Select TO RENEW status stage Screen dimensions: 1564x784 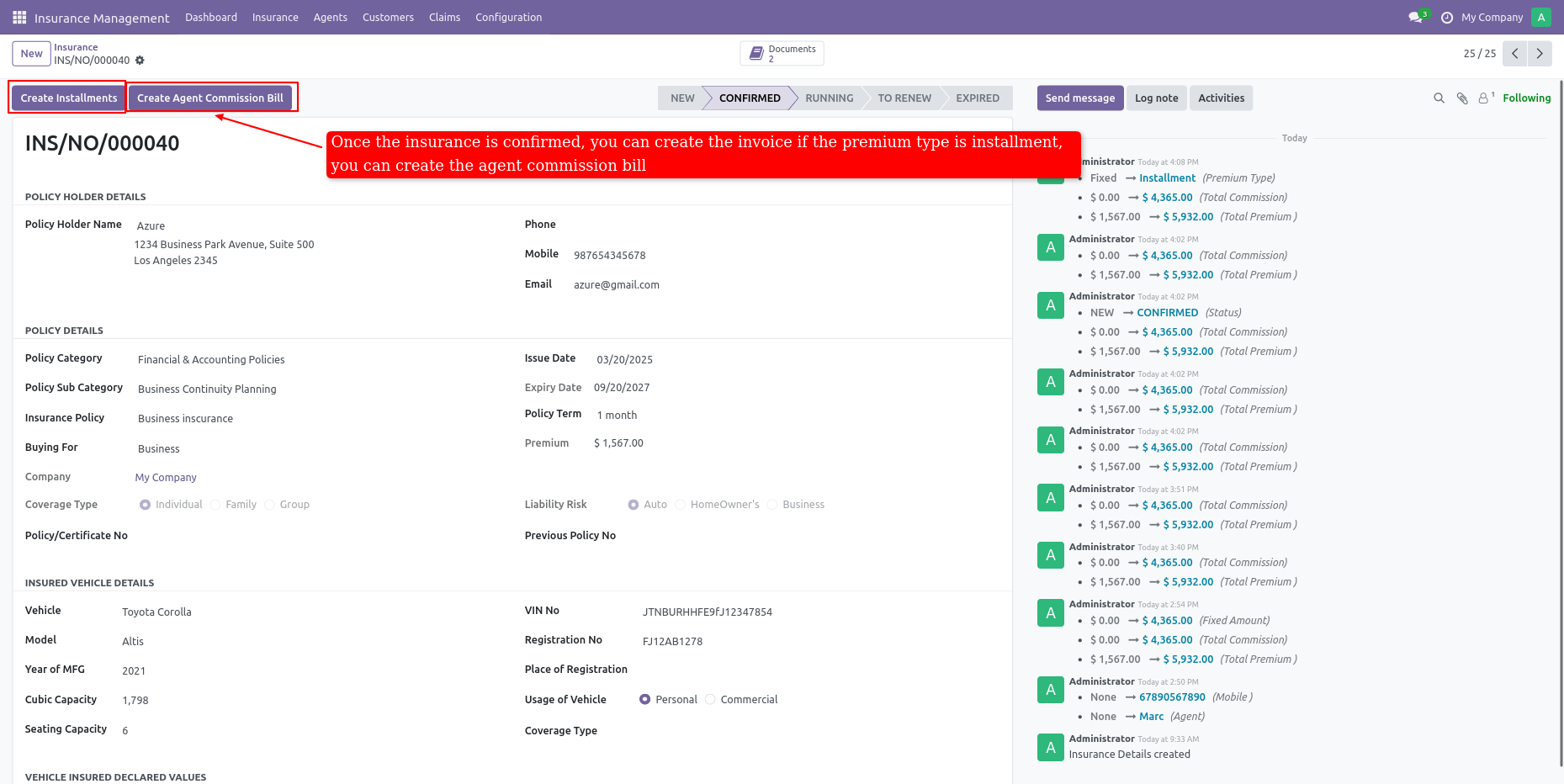[904, 98]
